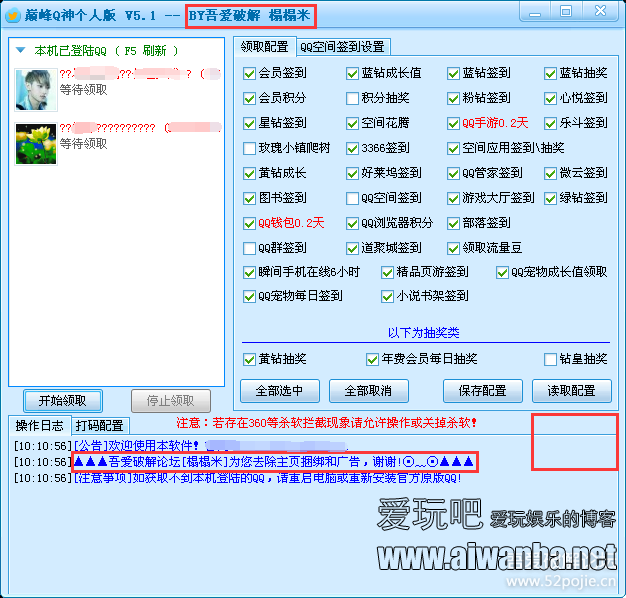Uncheck the QQ手游0.2天 checkbox
The width and height of the screenshot is (626, 598).
tap(453, 123)
